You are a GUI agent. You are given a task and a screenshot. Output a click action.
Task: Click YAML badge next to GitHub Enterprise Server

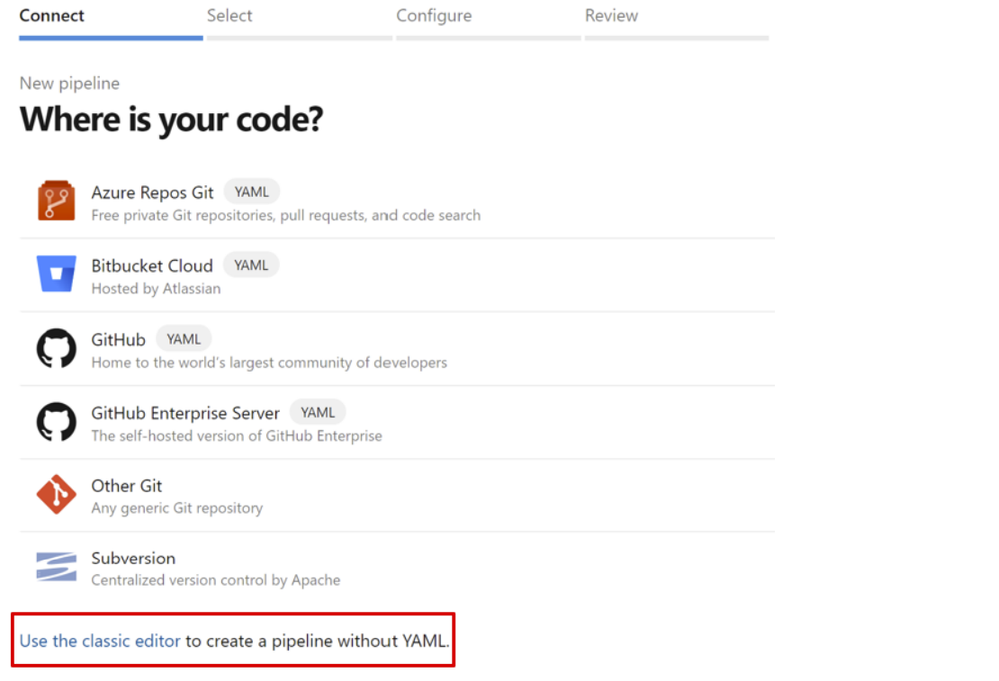click(x=318, y=412)
